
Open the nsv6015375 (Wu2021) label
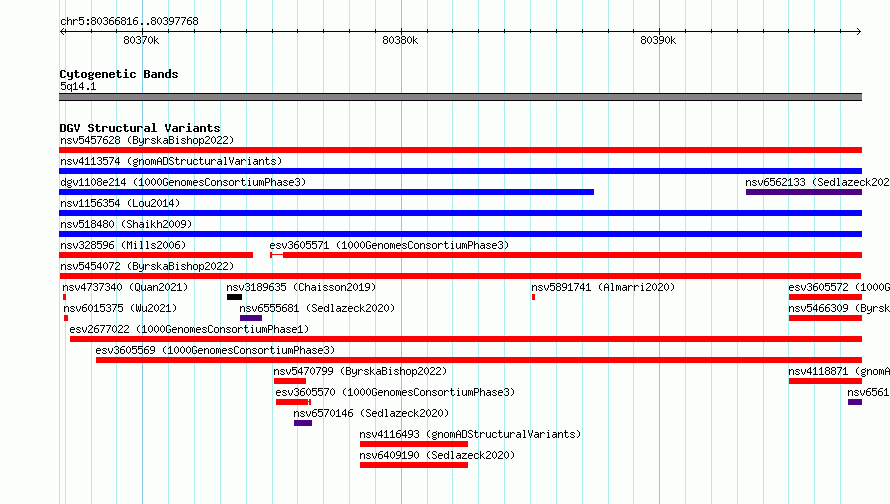[120, 308]
